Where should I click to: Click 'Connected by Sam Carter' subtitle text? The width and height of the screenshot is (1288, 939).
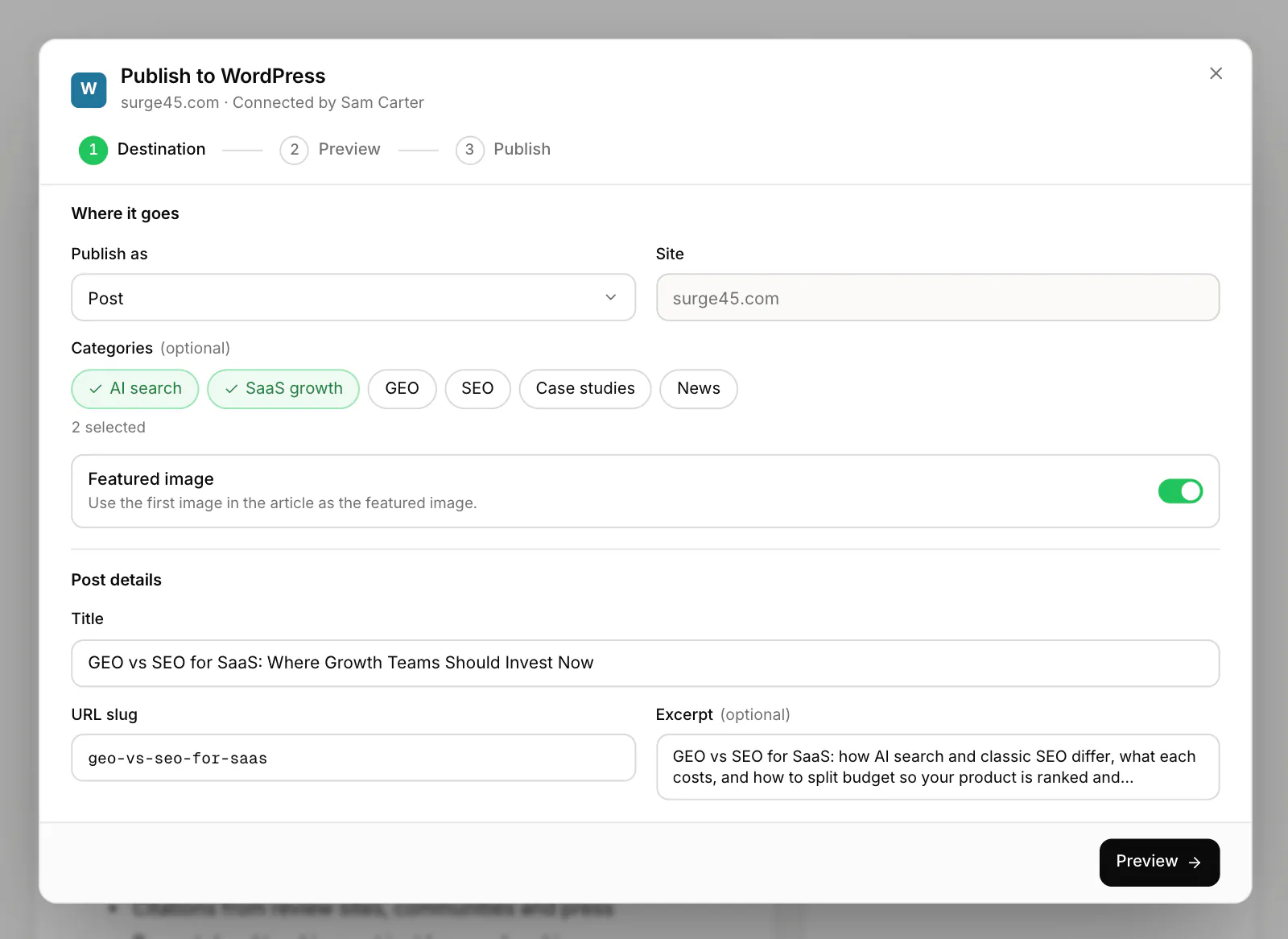[328, 102]
